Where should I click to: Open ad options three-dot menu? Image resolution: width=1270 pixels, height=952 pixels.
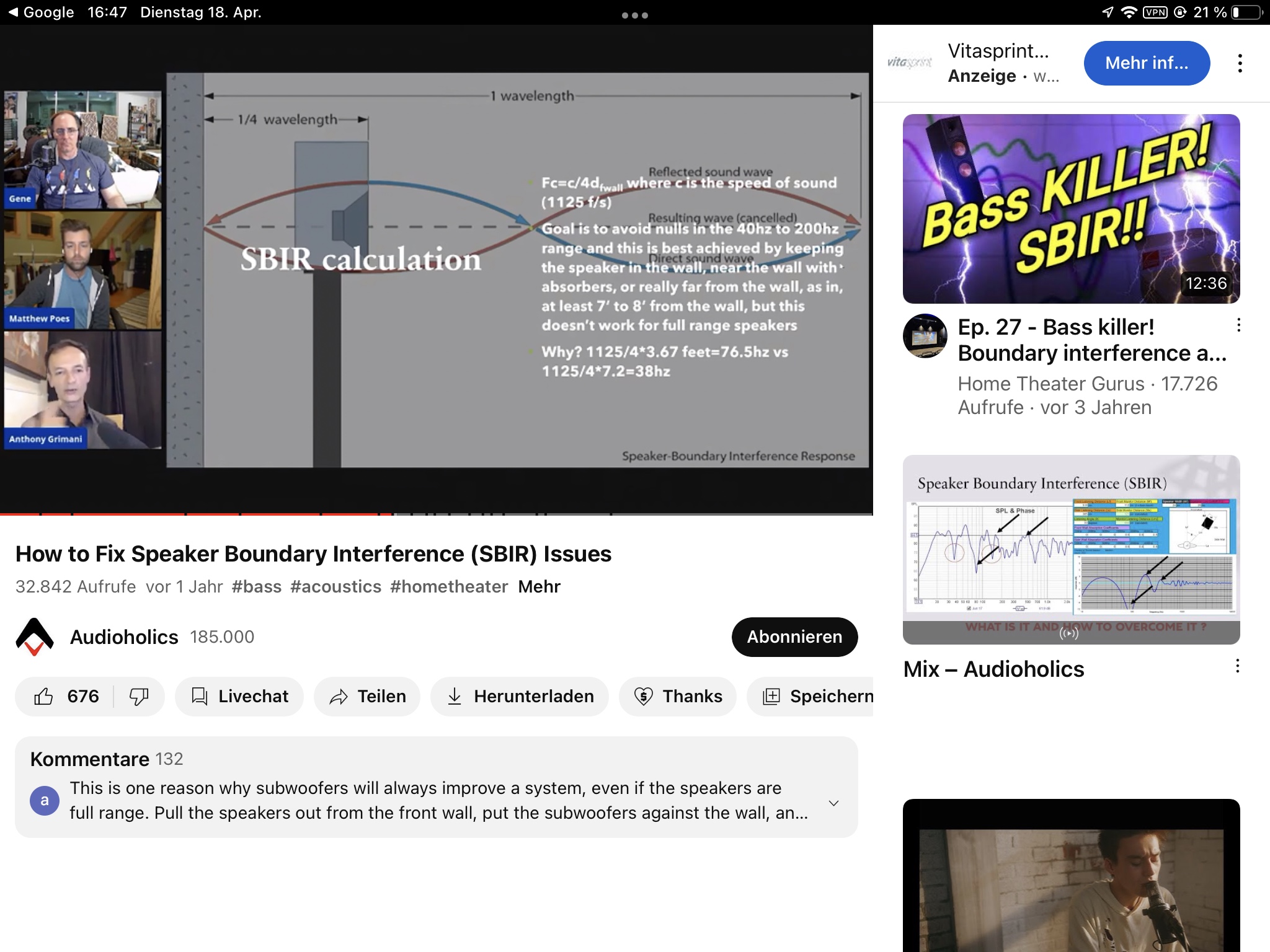click(1240, 63)
